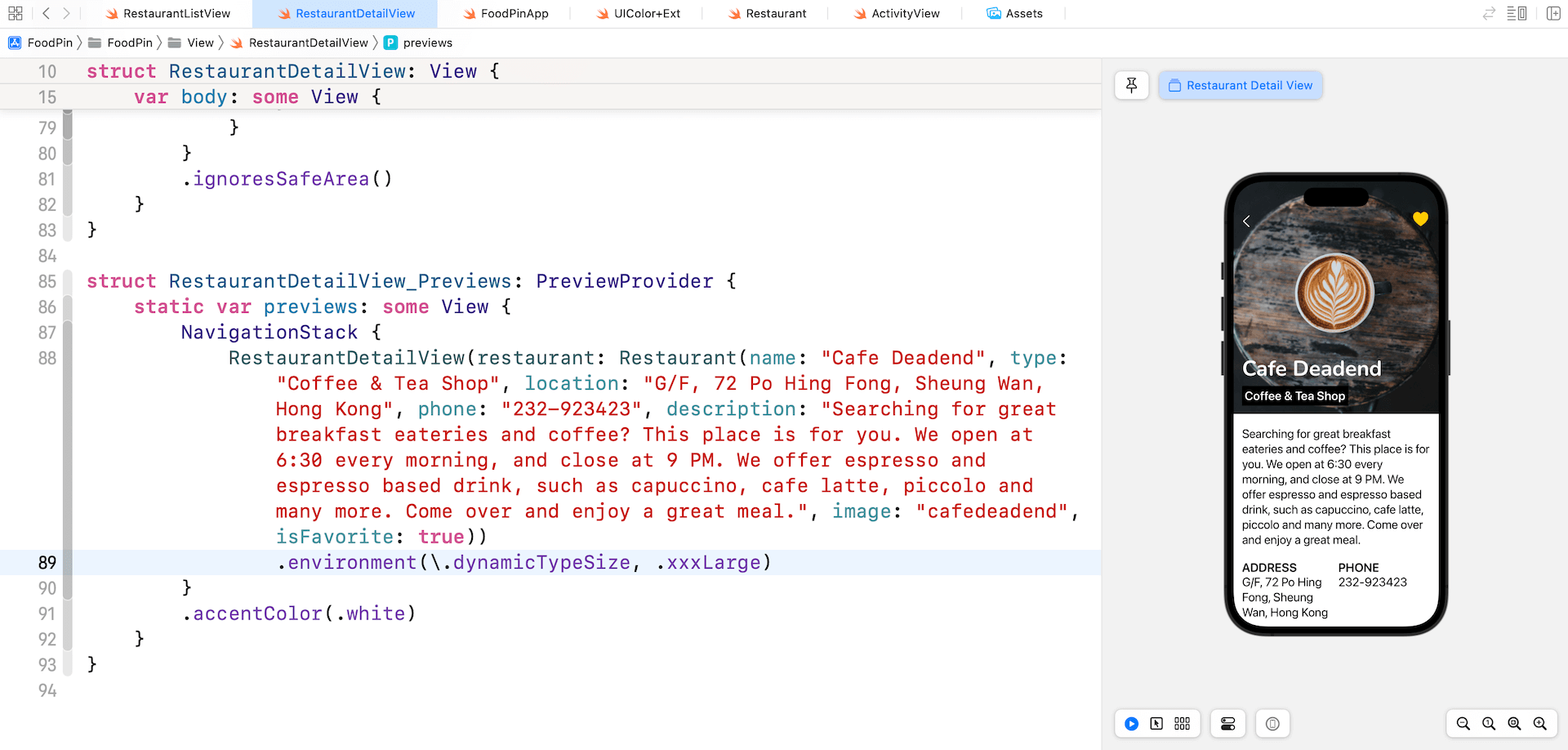Viewport: 1568px width, 750px height.
Task: Click the PHONE heading in the preview
Action: coord(1358,567)
